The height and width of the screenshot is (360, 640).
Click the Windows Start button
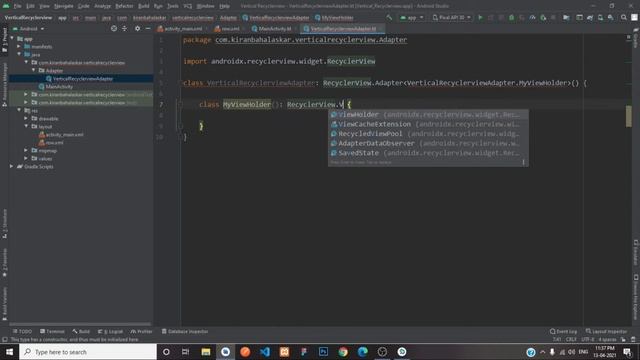[x=9, y=352]
